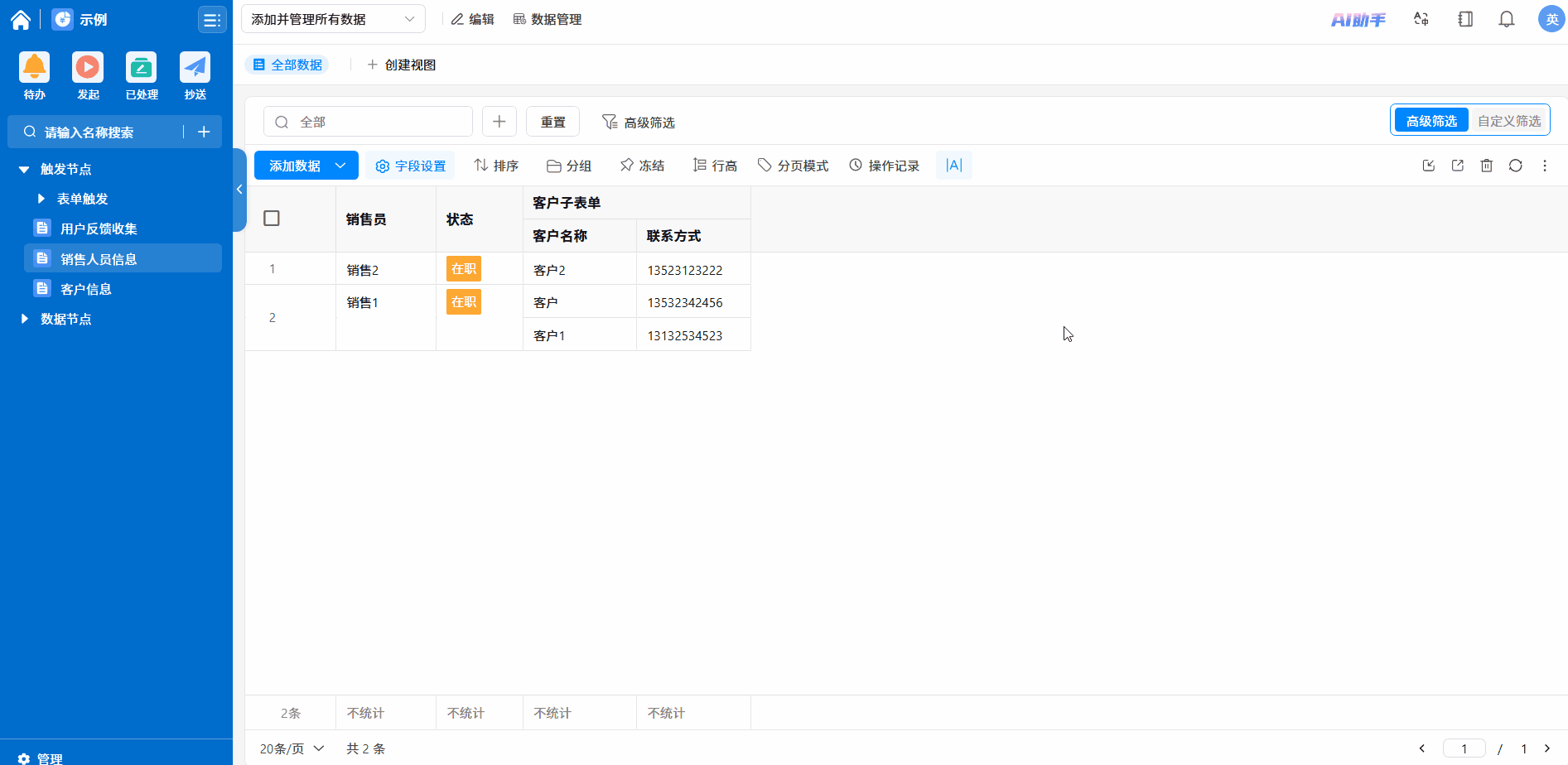Viewport: 1568px width, 765px height.
Task: Open 状态 summary 不统计 dropdown
Action: coord(466,713)
